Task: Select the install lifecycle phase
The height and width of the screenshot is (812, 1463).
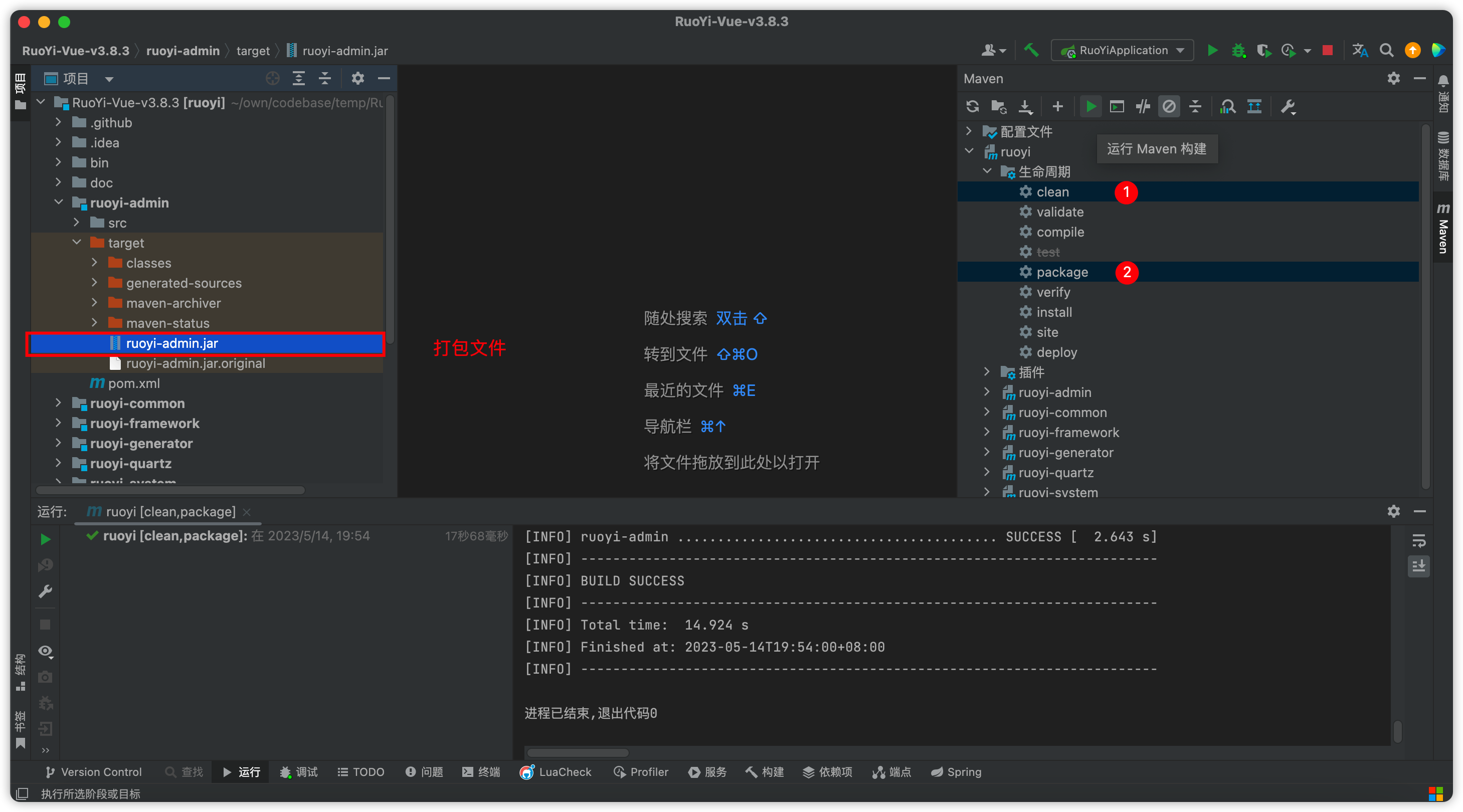Action: point(1188,312)
